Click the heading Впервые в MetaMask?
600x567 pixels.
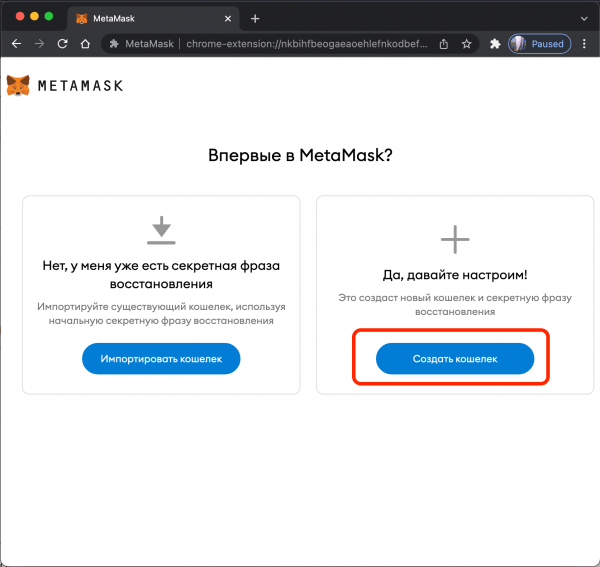point(300,155)
